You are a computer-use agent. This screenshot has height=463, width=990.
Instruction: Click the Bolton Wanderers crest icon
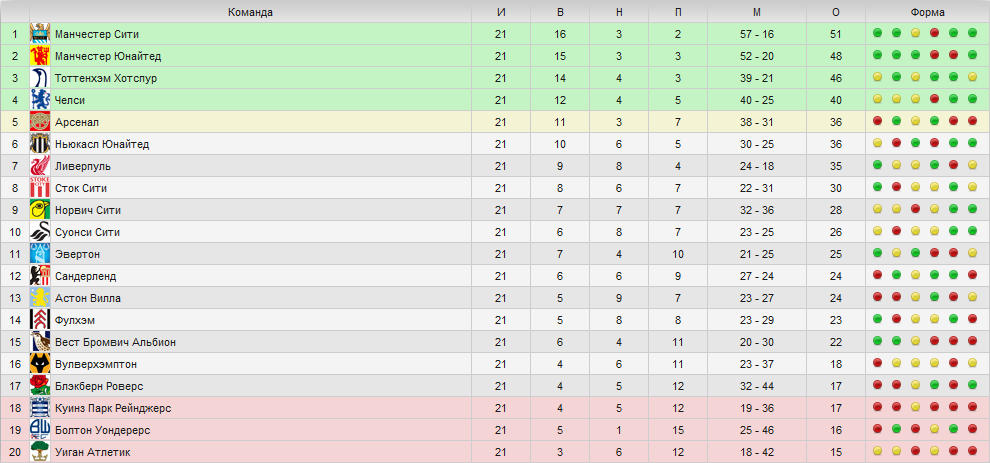pos(40,430)
